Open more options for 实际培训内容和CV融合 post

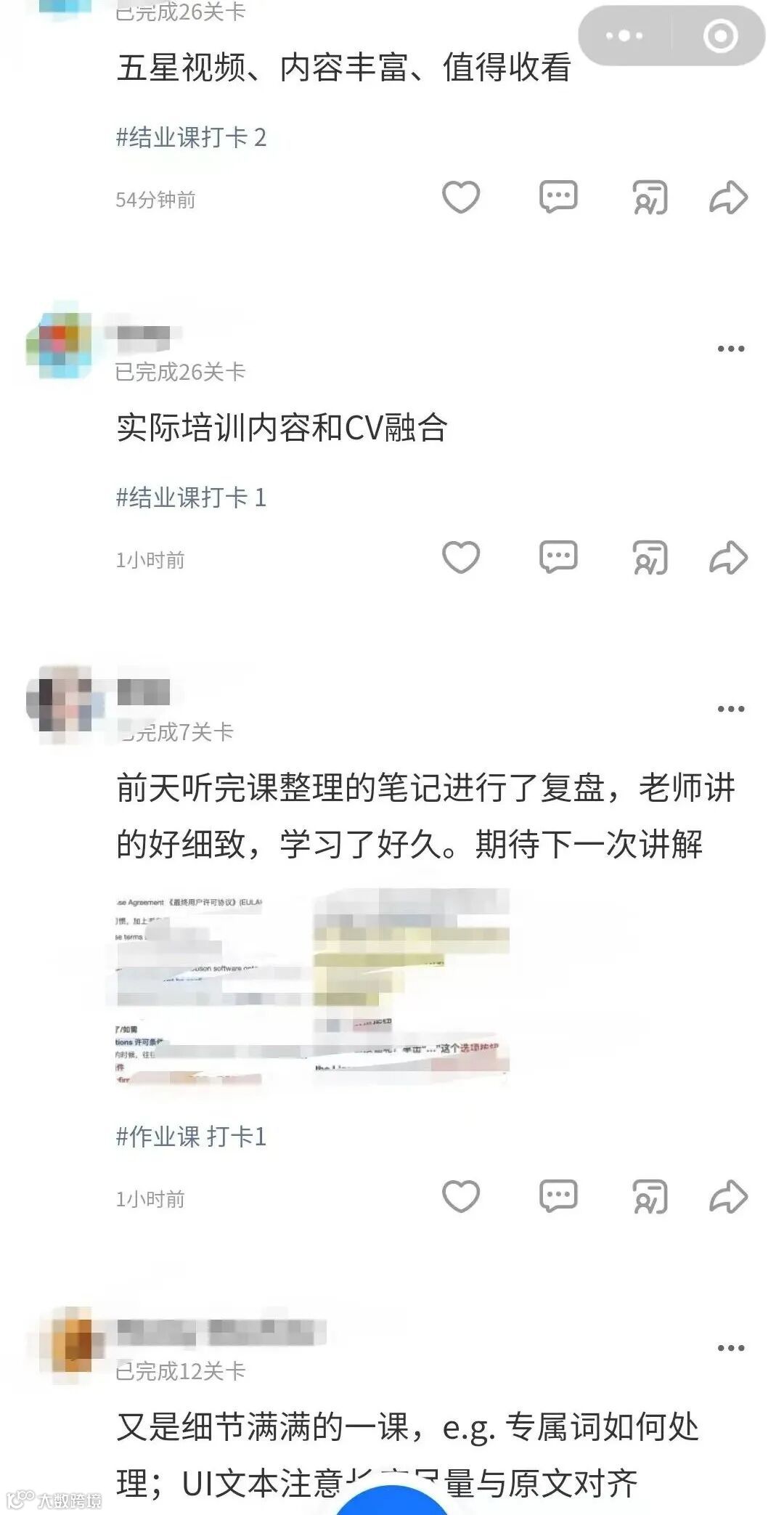pyautogui.click(x=730, y=349)
